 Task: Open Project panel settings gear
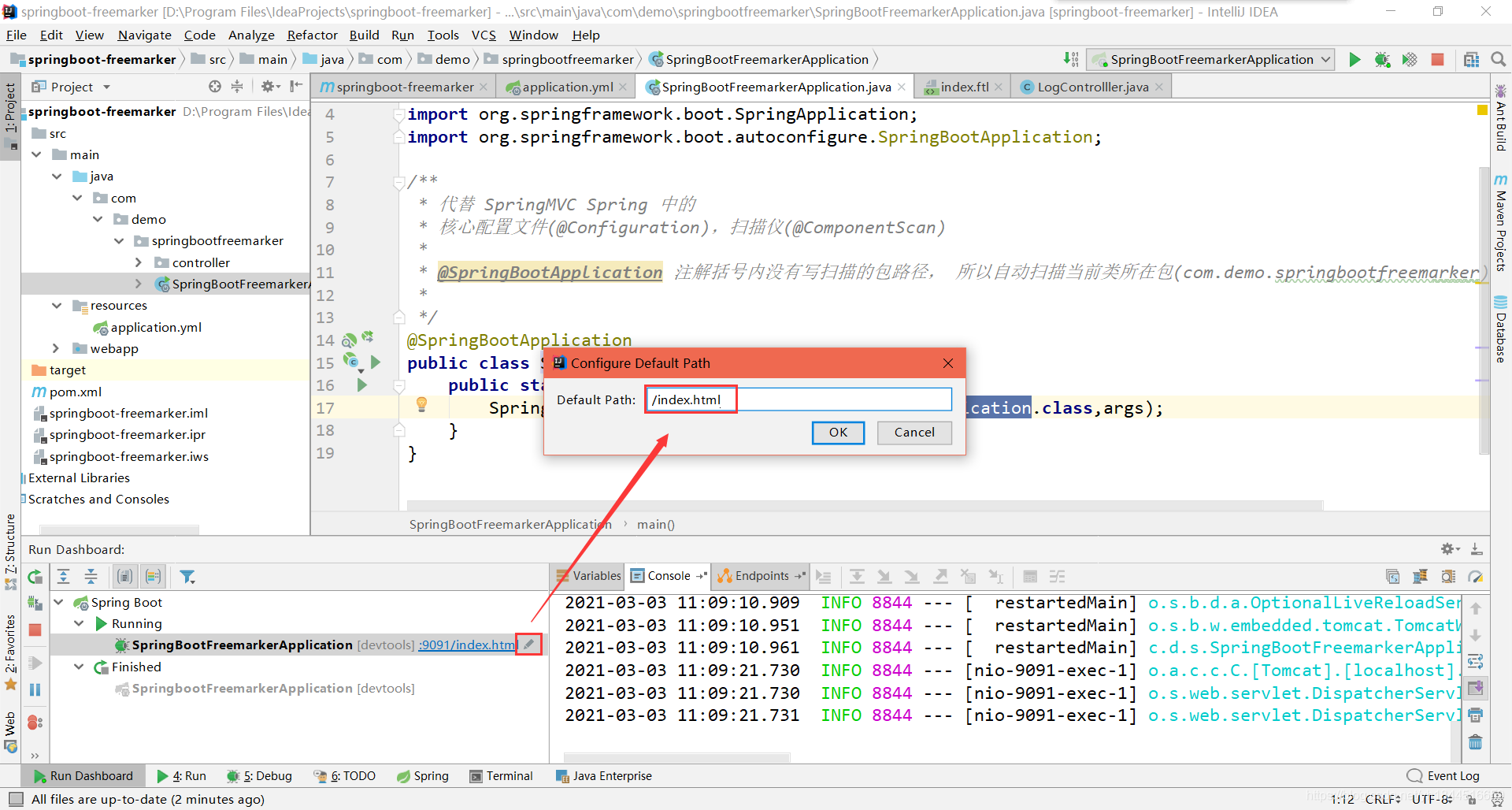click(269, 87)
